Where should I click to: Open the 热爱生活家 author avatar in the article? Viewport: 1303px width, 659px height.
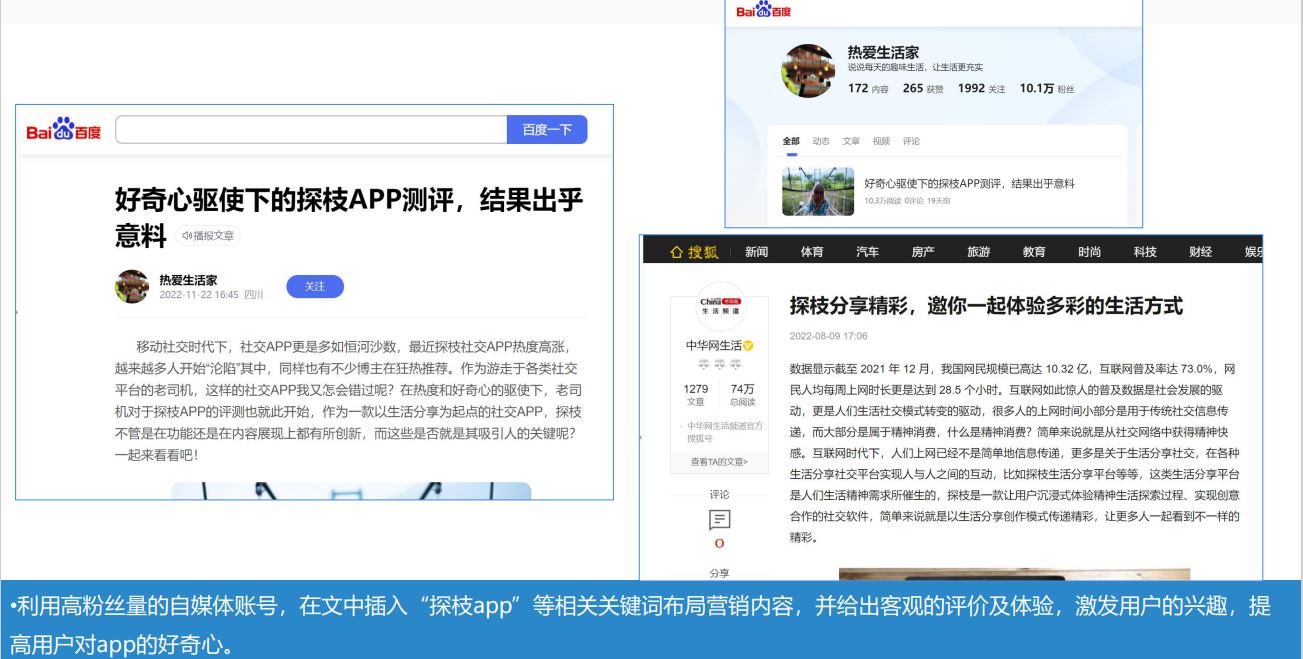132,286
